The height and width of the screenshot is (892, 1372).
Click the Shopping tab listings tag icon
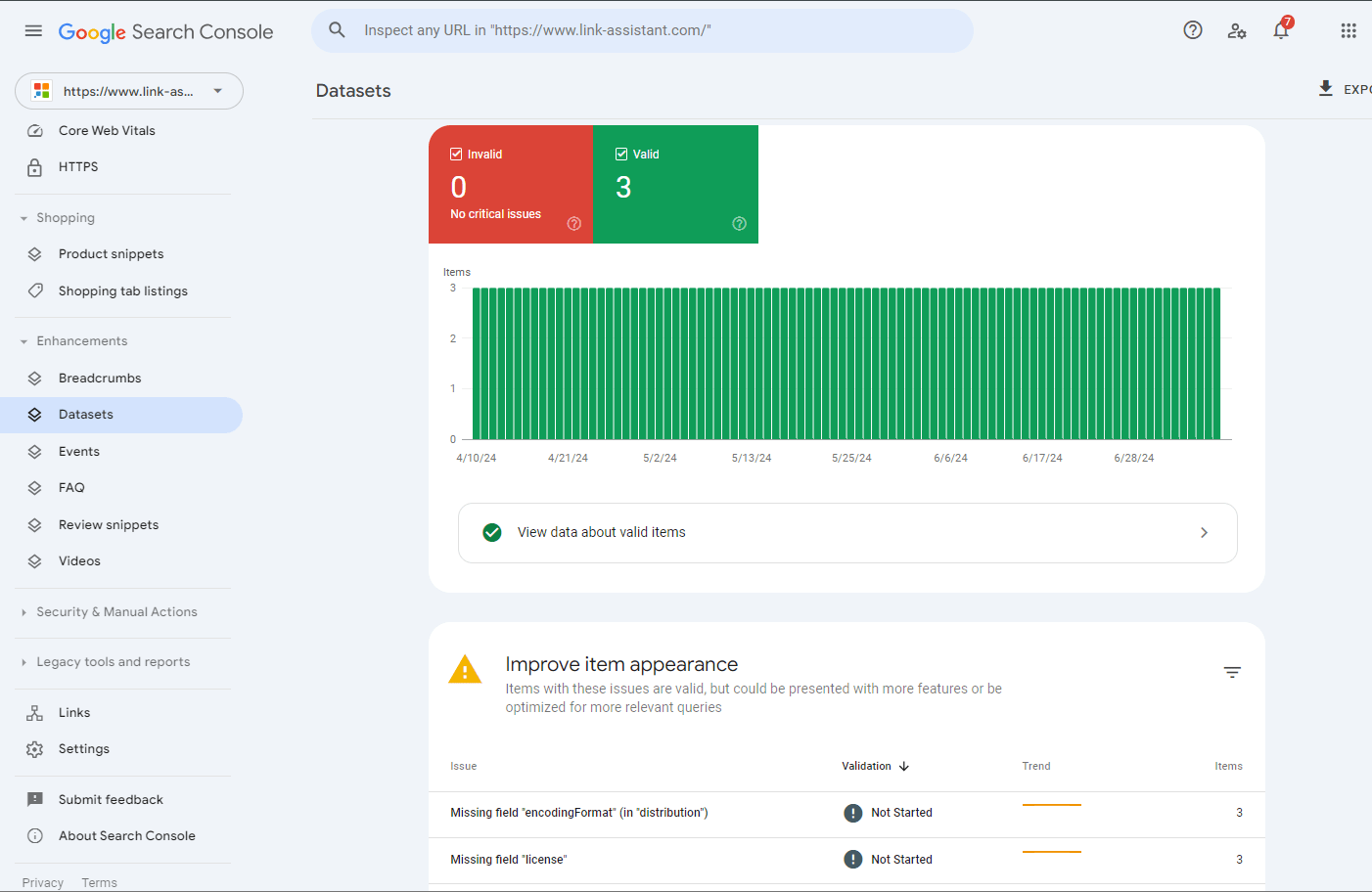pos(35,290)
